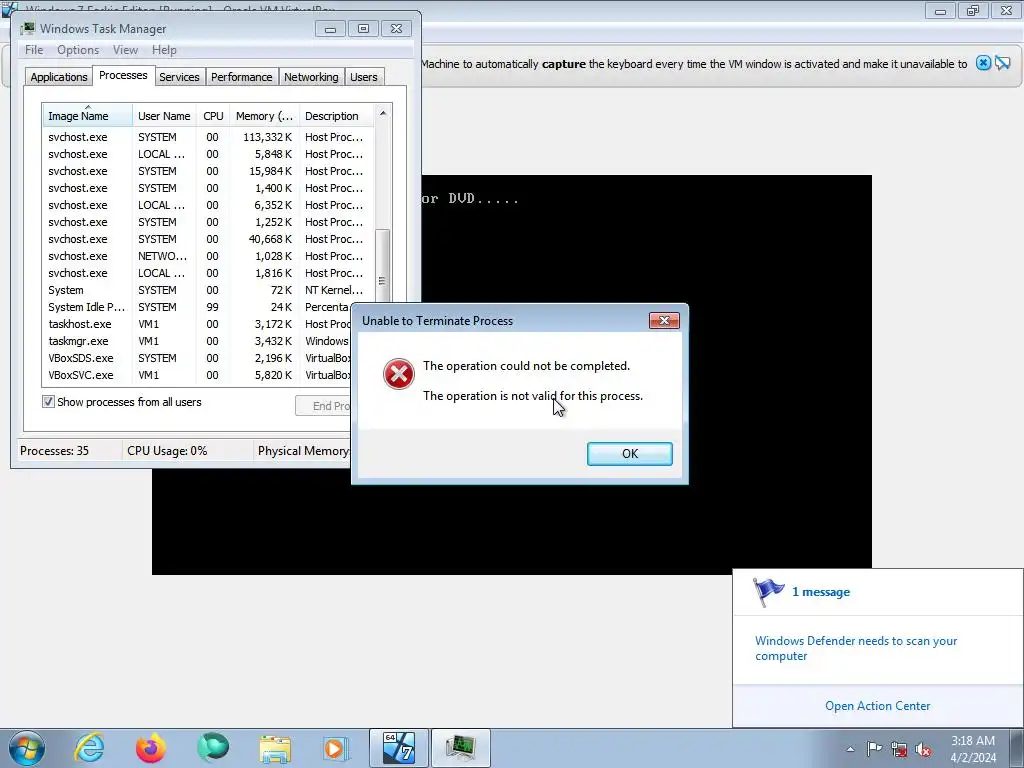The height and width of the screenshot is (768, 1024).
Task: Switch to the Networking tab
Action: pyautogui.click(x=311, y=77)
